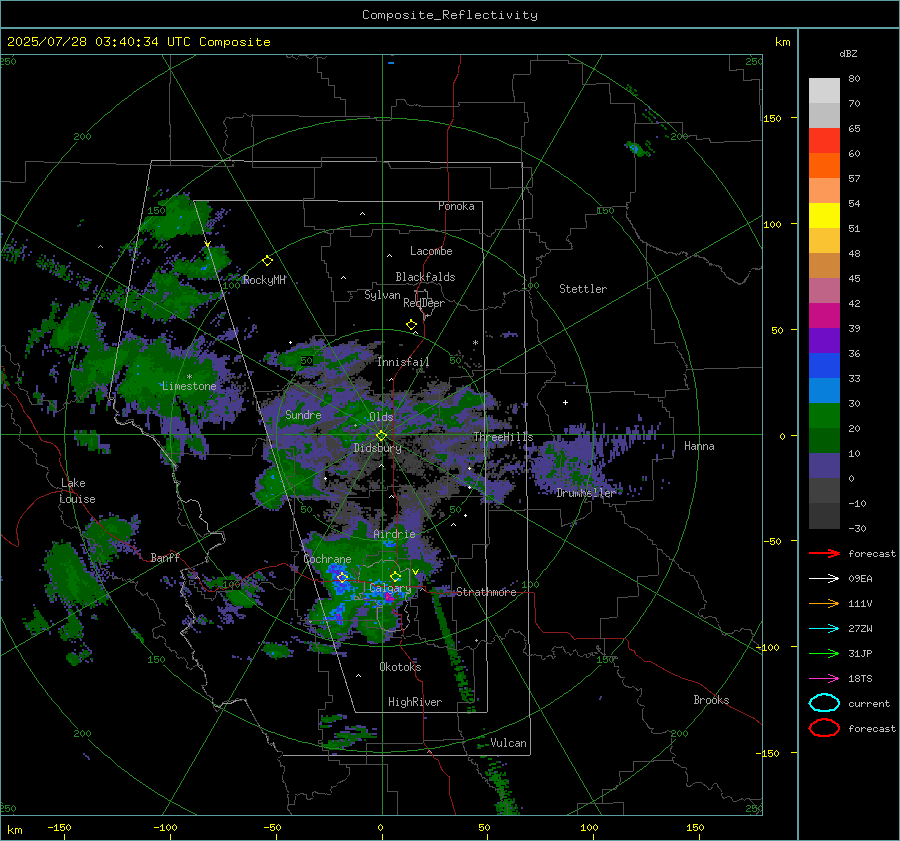Screen dimensions: 900x841
Task: Click the Banff label
Action: 165,558
